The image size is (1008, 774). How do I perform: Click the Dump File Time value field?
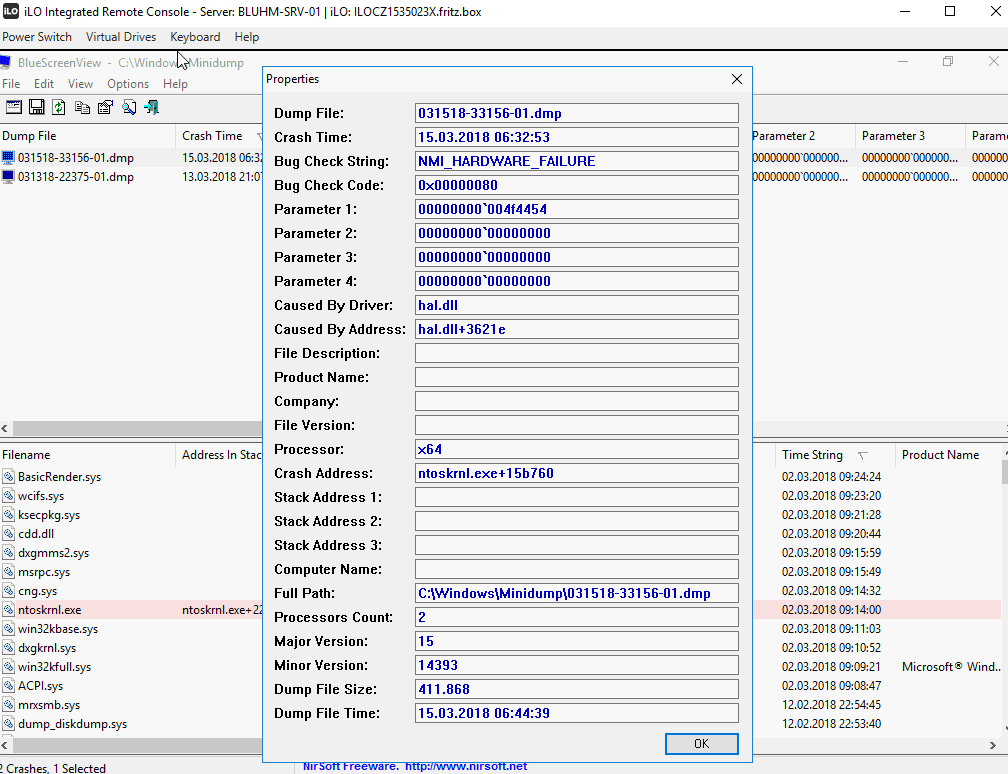tap(577, 713)
